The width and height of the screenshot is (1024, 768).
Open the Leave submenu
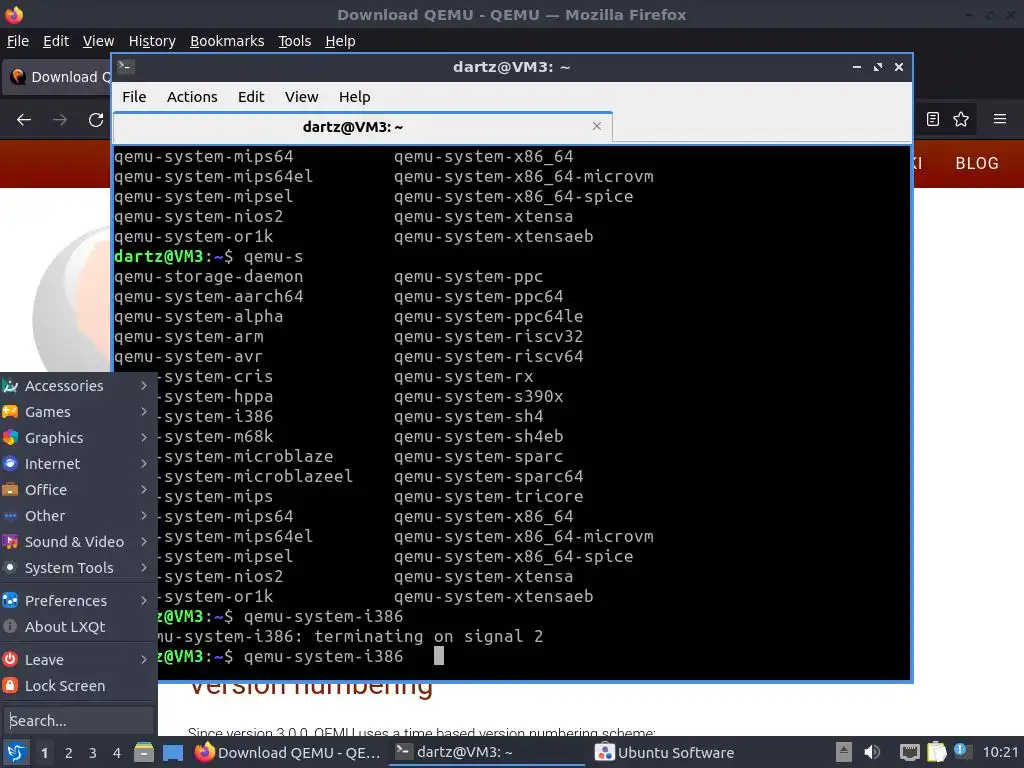[76, 660]
